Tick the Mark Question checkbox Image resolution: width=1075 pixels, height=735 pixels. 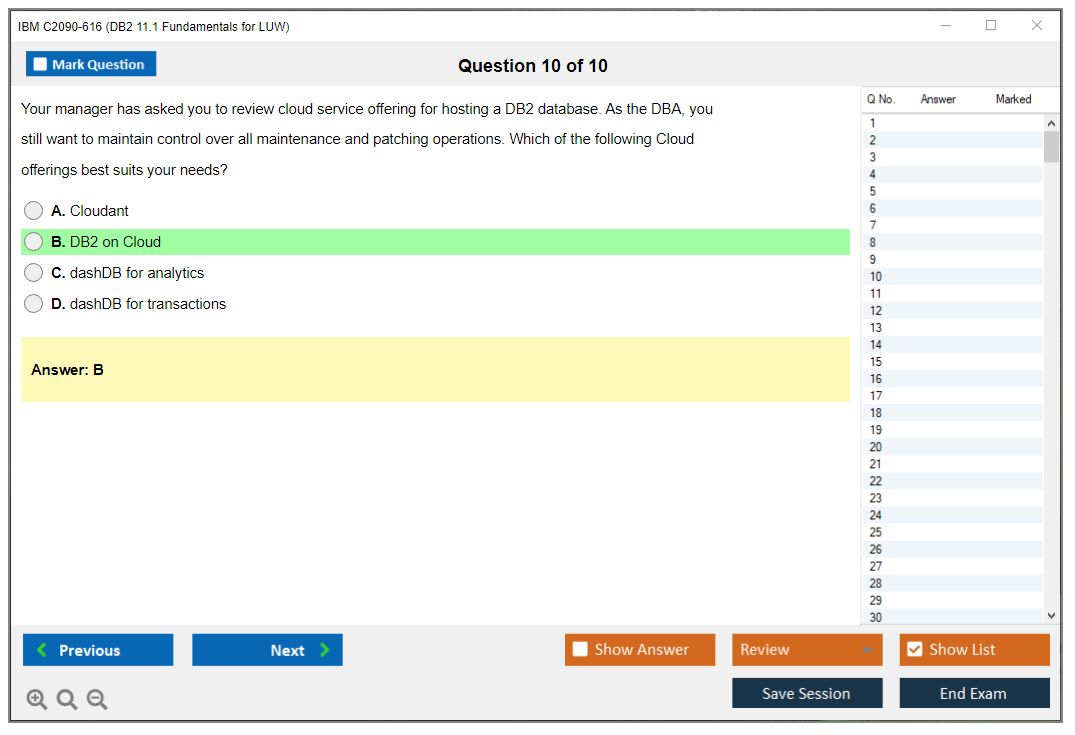coord(41,64)
